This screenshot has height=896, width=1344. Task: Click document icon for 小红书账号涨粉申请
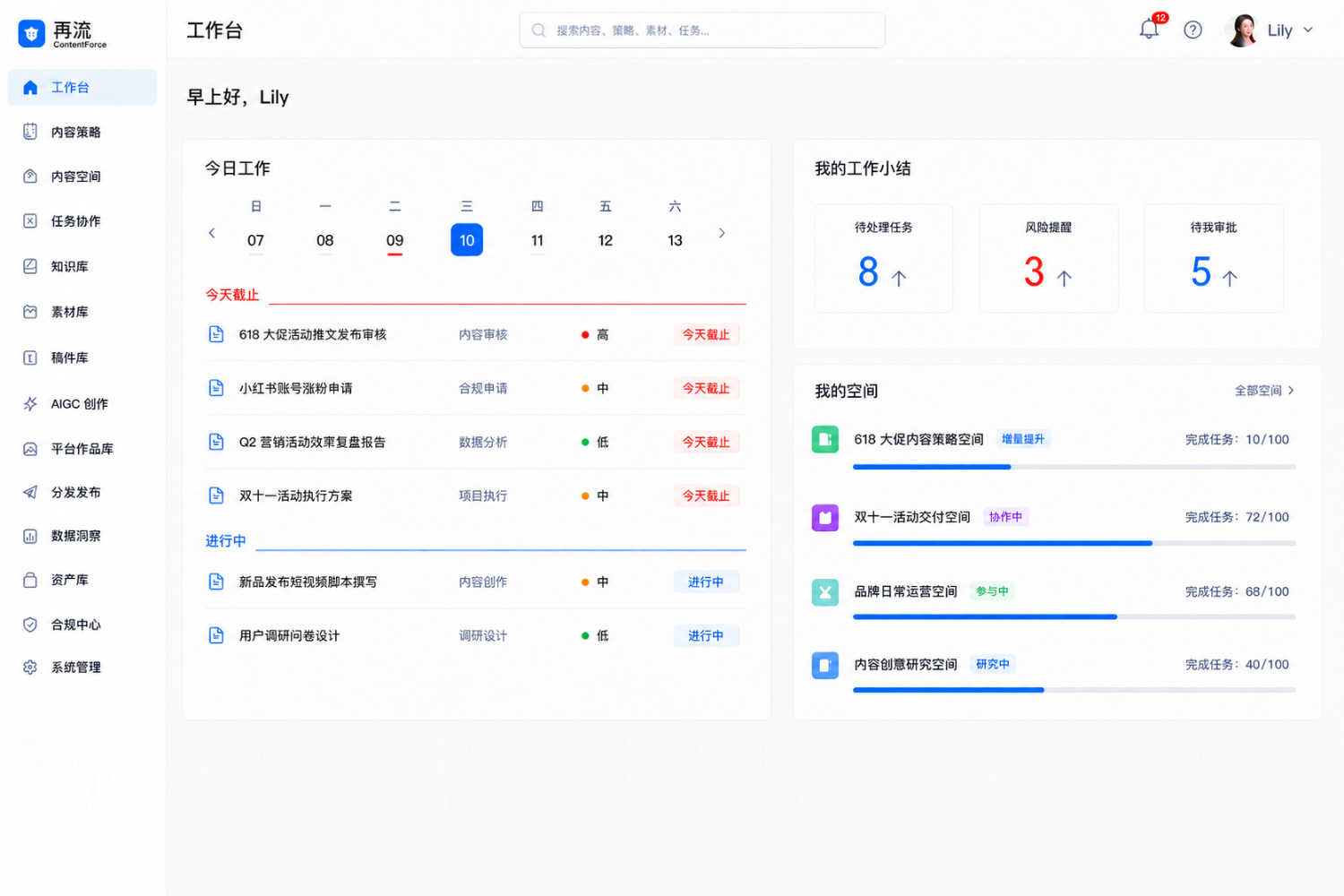click(x=216, y=388)
